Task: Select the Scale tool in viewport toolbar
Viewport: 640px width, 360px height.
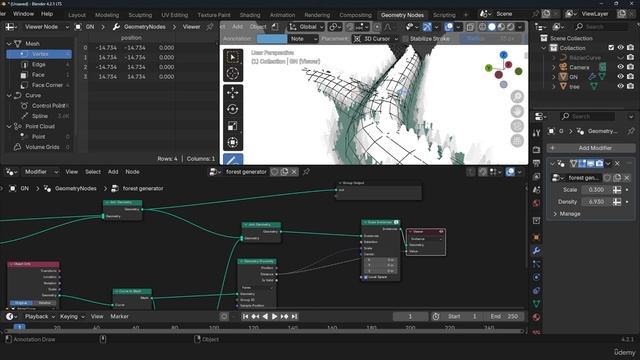Action: (x=233, y=126)
